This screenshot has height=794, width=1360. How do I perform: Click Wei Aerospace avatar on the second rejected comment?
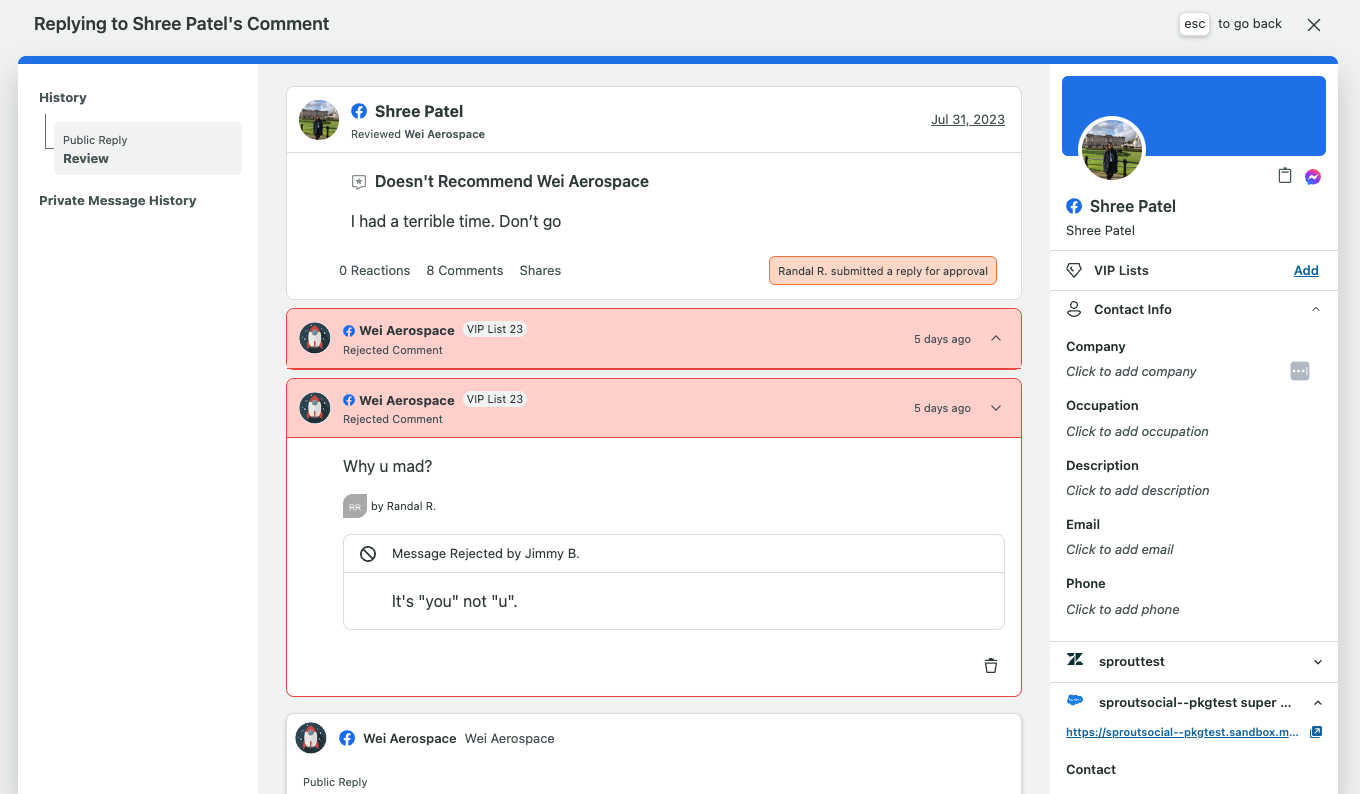point(315,408)
